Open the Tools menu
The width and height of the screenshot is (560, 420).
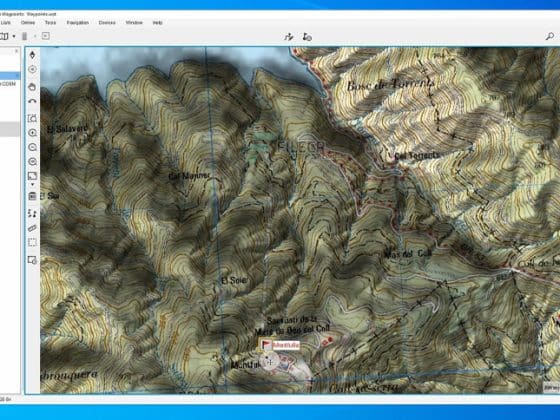50,22
